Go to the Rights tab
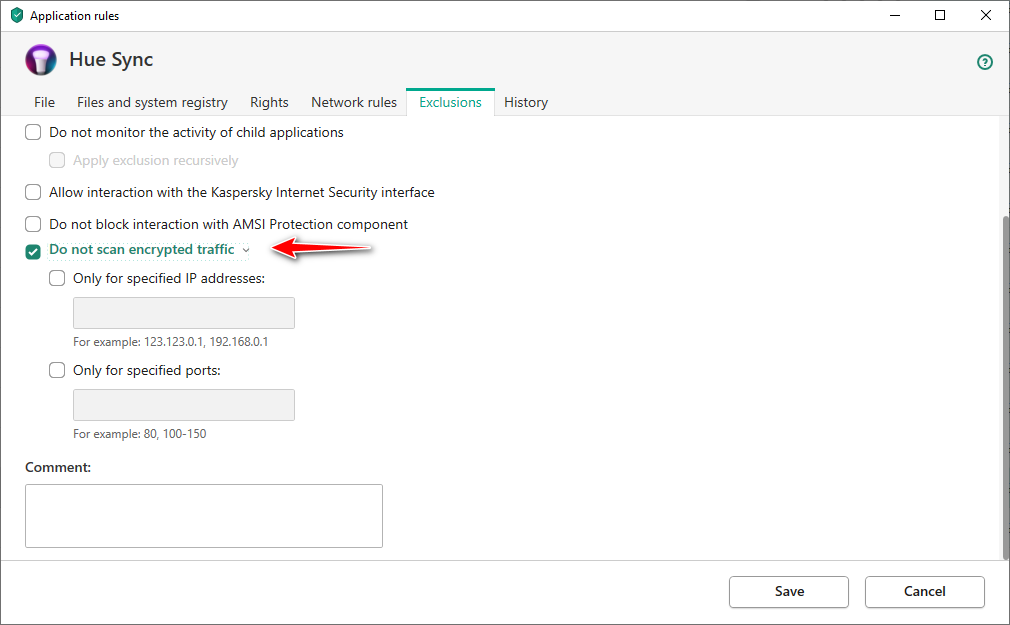This screenshot has height=625, width=1010. click(269, 102)
